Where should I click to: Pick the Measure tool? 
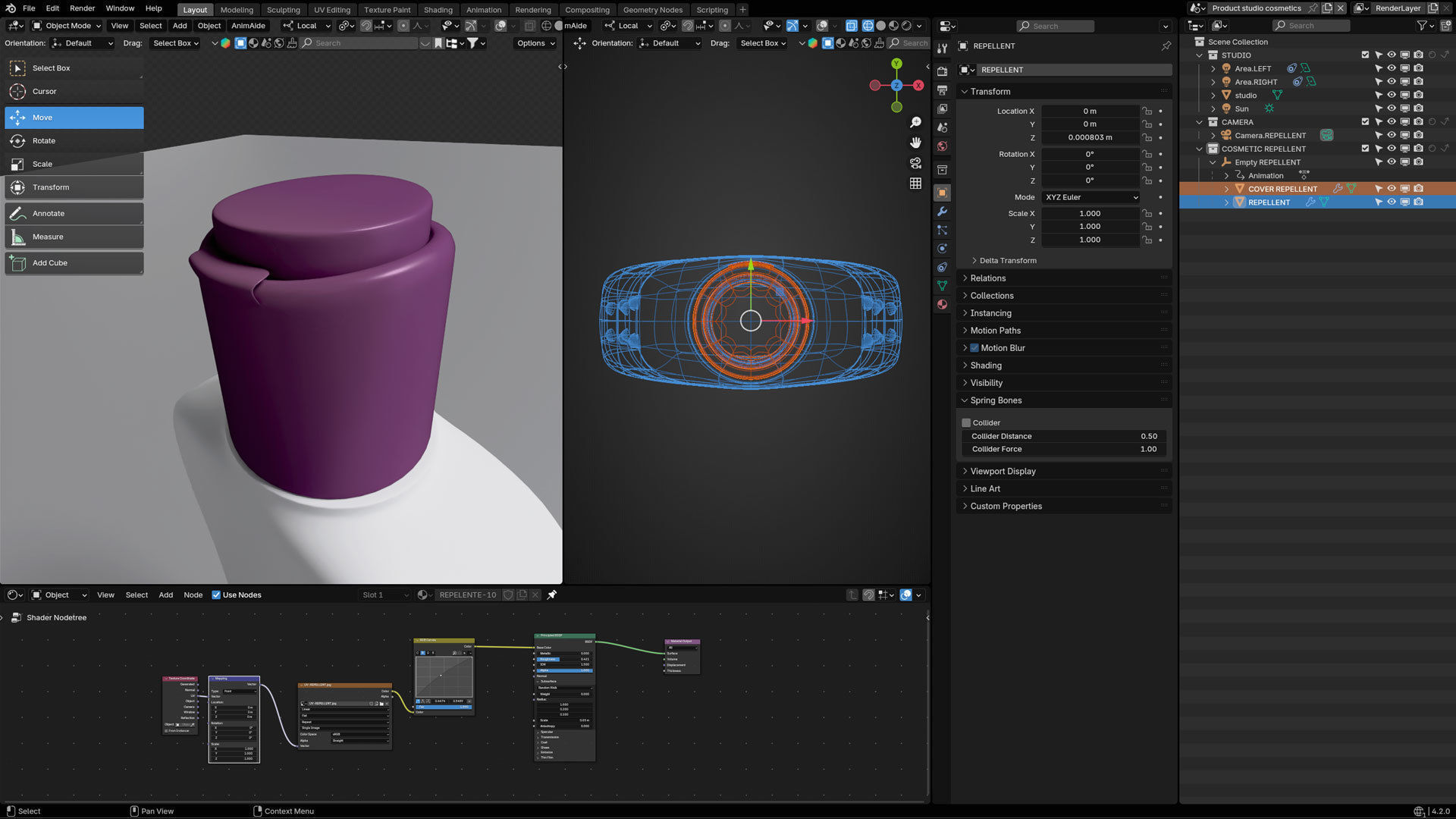[x=74, y=237]
